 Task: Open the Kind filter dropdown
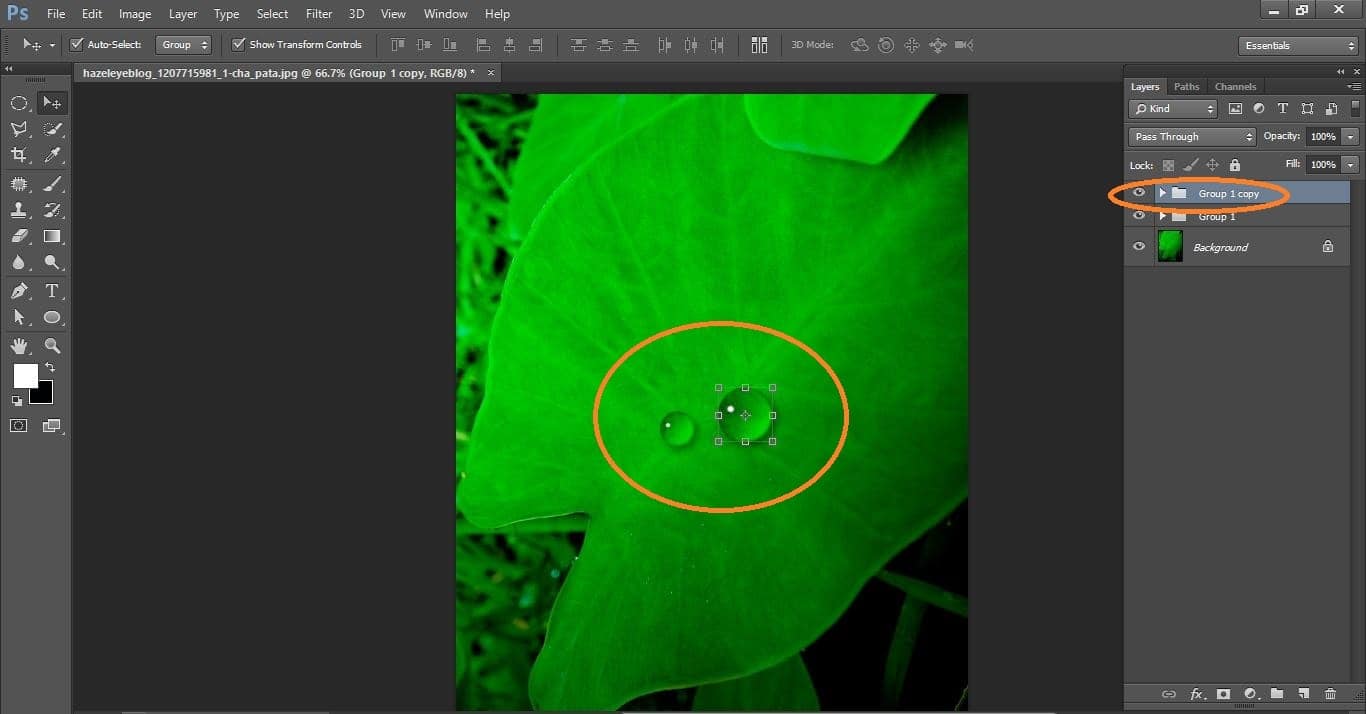(1171, 108)
